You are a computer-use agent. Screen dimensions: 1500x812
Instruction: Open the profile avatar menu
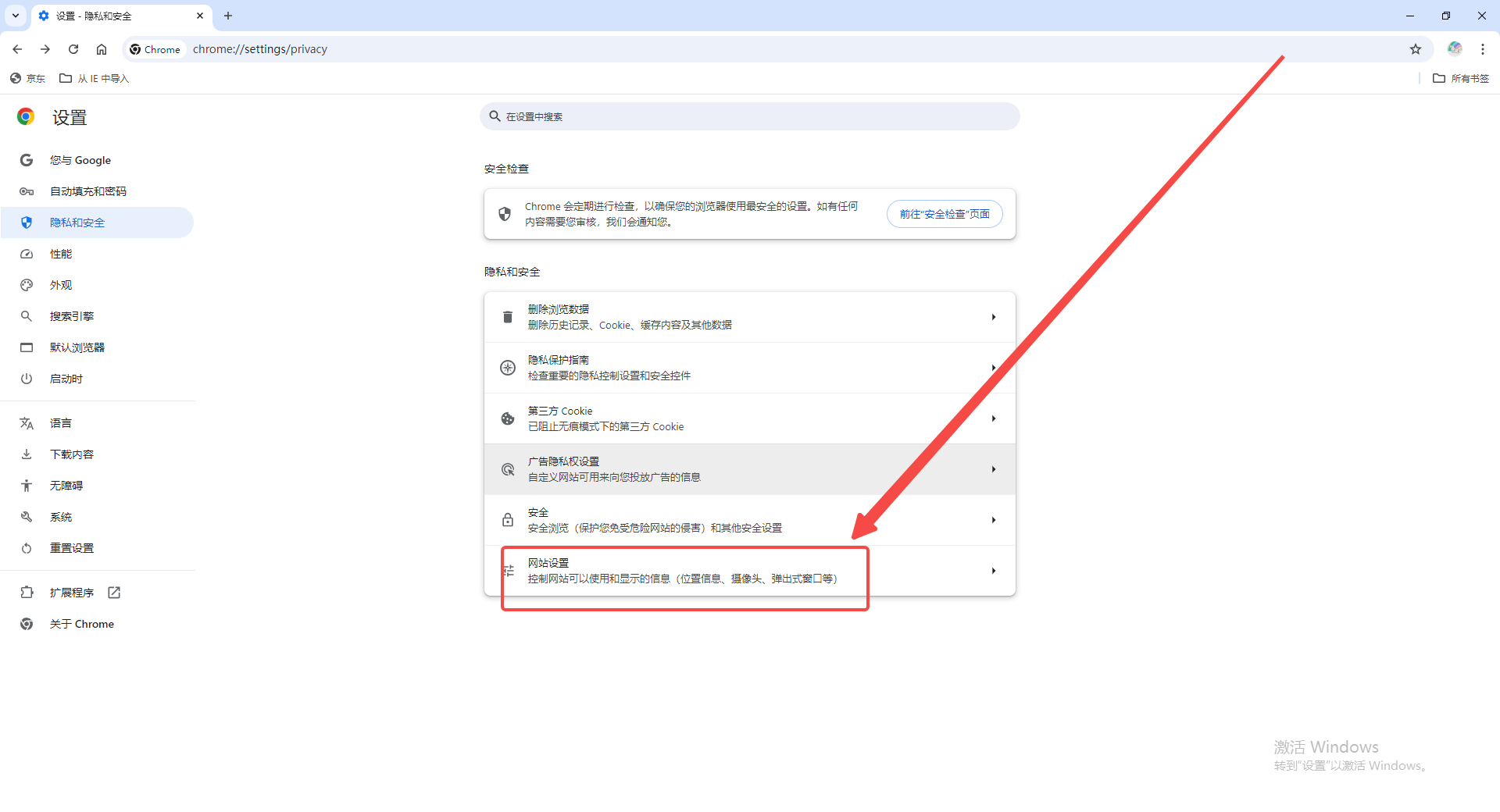coord(1455,48)
